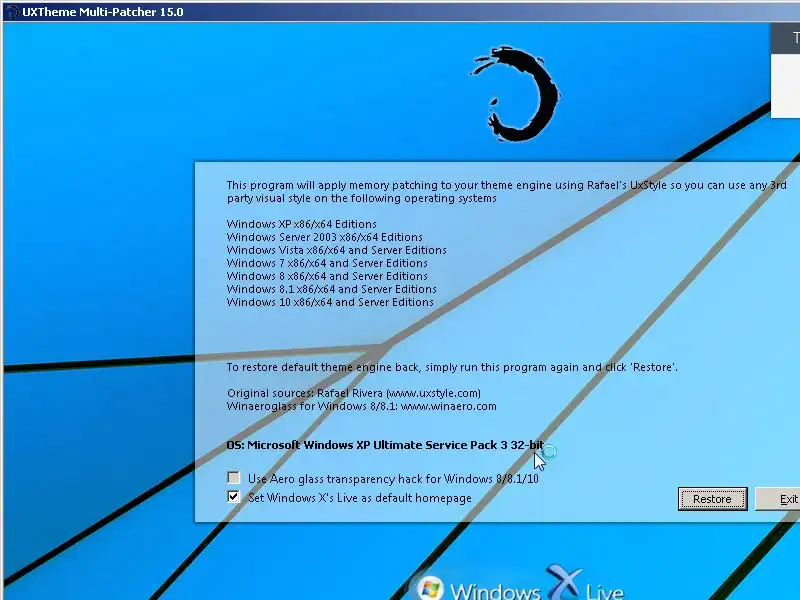Enable Aero glass transparency hack checkbox
Screen dimensions: 800x600
coord(234,478)
